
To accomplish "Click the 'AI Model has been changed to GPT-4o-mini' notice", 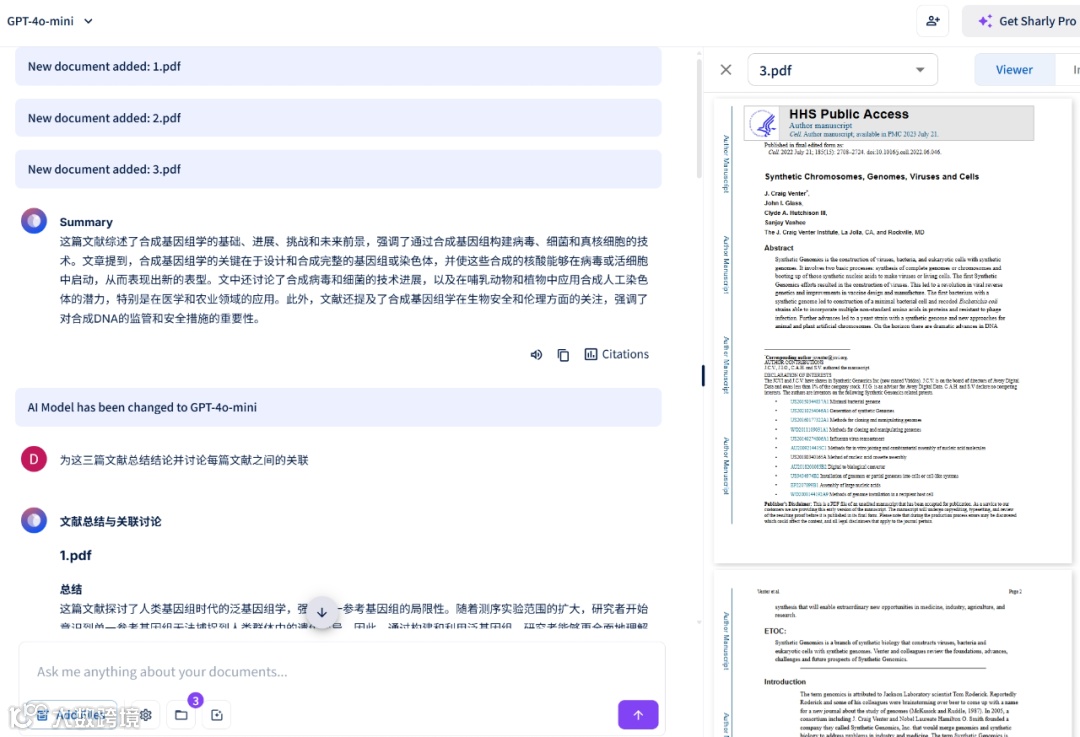I will point(338,407).
